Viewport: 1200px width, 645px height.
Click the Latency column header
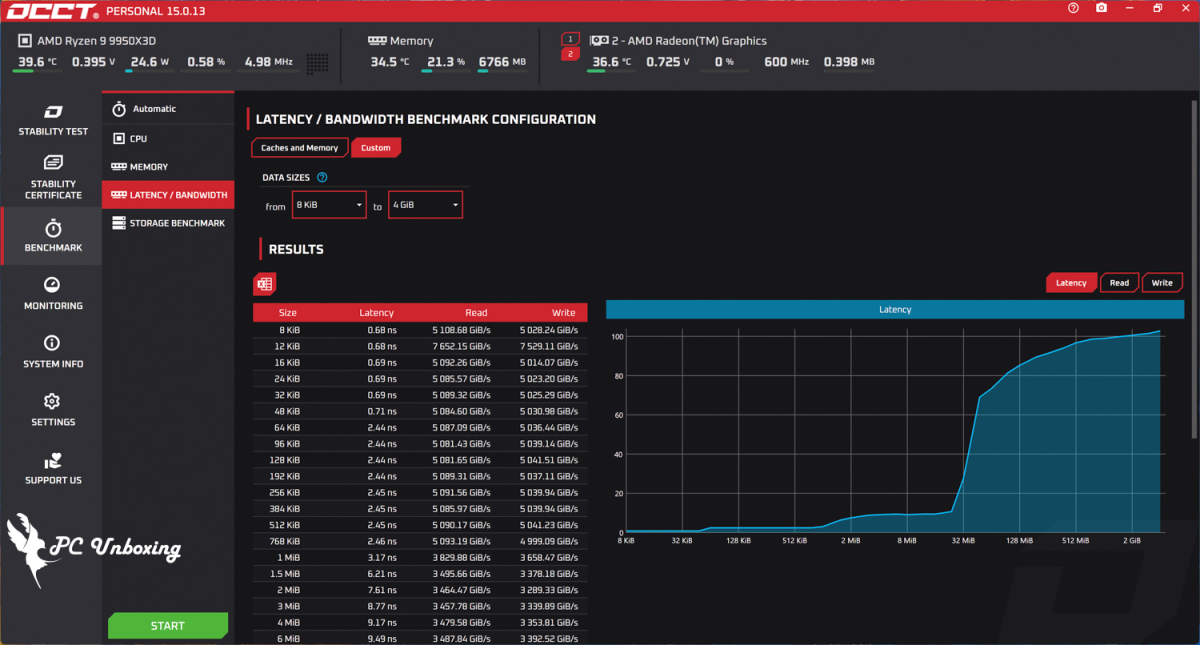pyautogui.click(x=376, y=313)
